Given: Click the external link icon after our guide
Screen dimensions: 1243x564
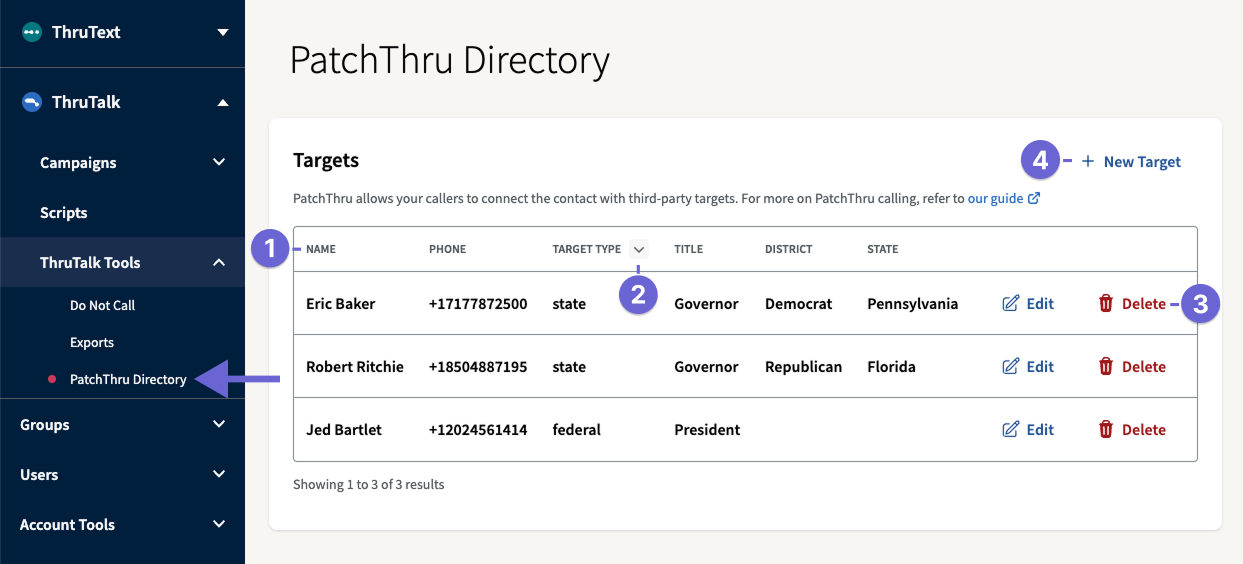Looking at the screenshot, I should [1034, 198].
